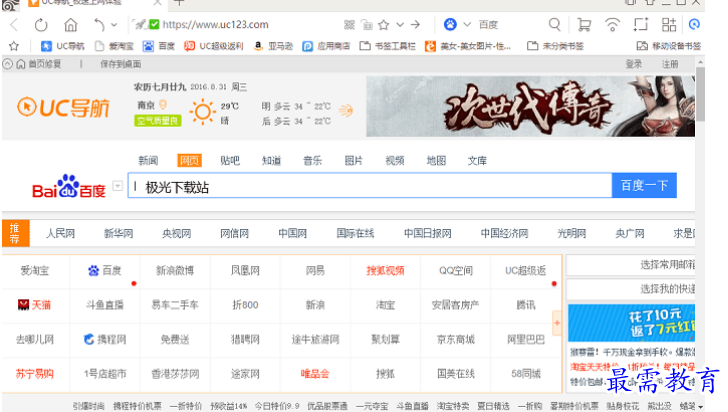Open the 京东商城 site tile
The height and width of the screenshot is (412, 728).
pyautogui.click(x=455, y=340)
